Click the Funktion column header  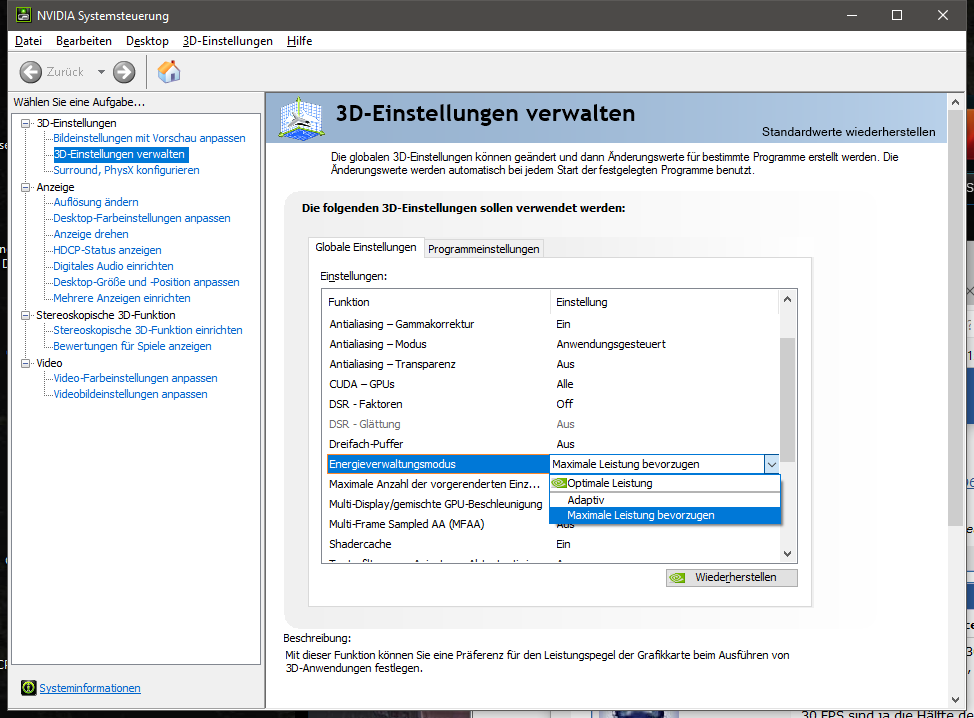437,302
